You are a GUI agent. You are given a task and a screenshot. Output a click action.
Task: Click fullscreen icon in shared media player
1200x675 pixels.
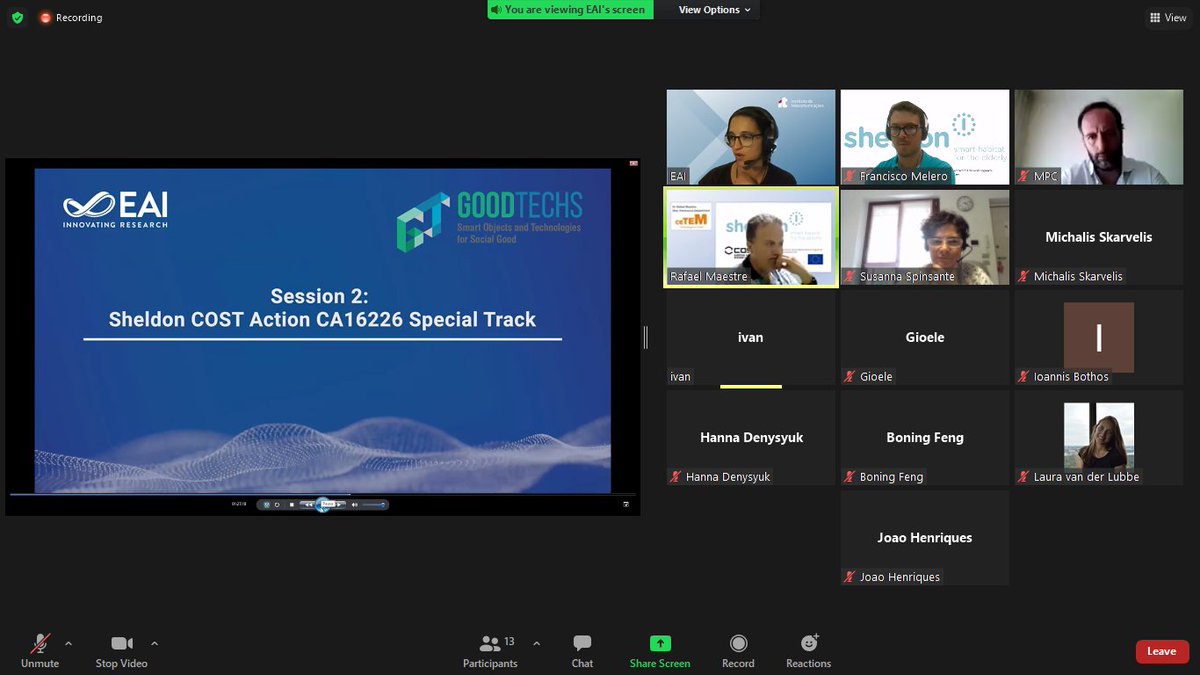(x=626, y=505)
